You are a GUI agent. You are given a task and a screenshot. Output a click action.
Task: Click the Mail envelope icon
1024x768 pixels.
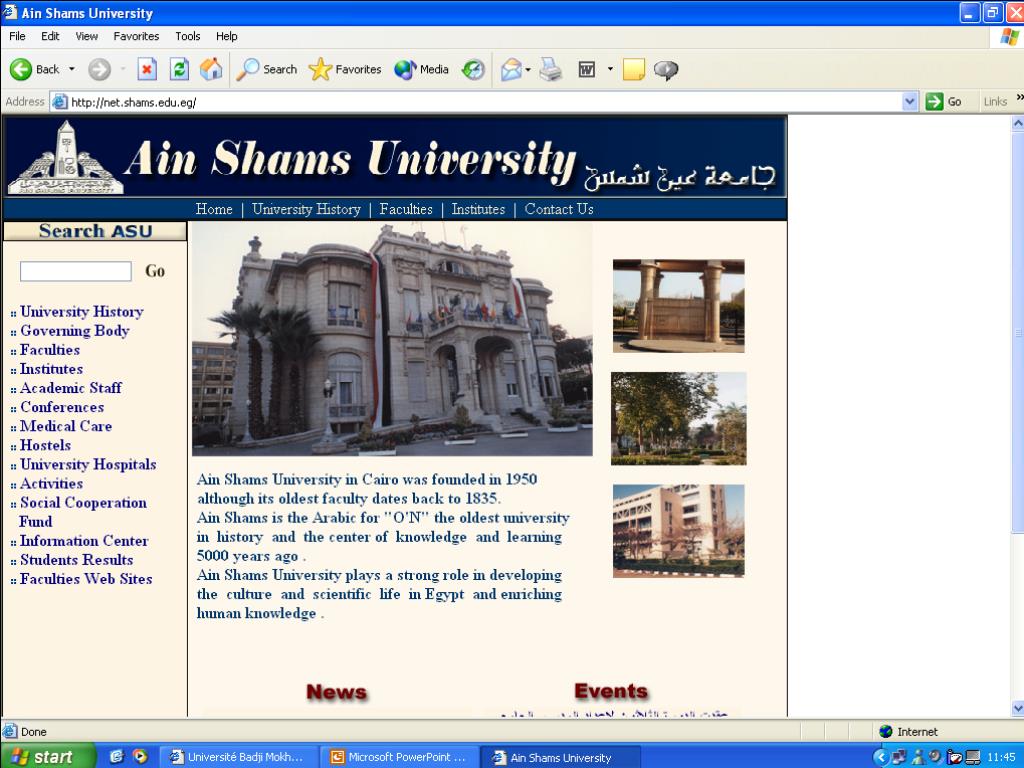[x=511, y=69]
